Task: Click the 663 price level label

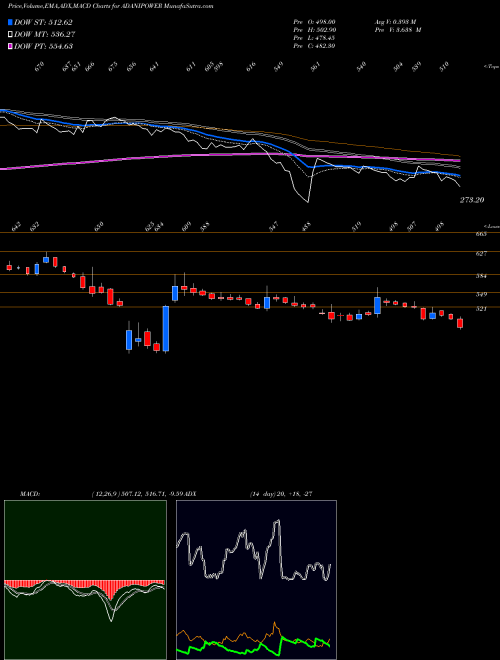Action: (x=481, y=234)
